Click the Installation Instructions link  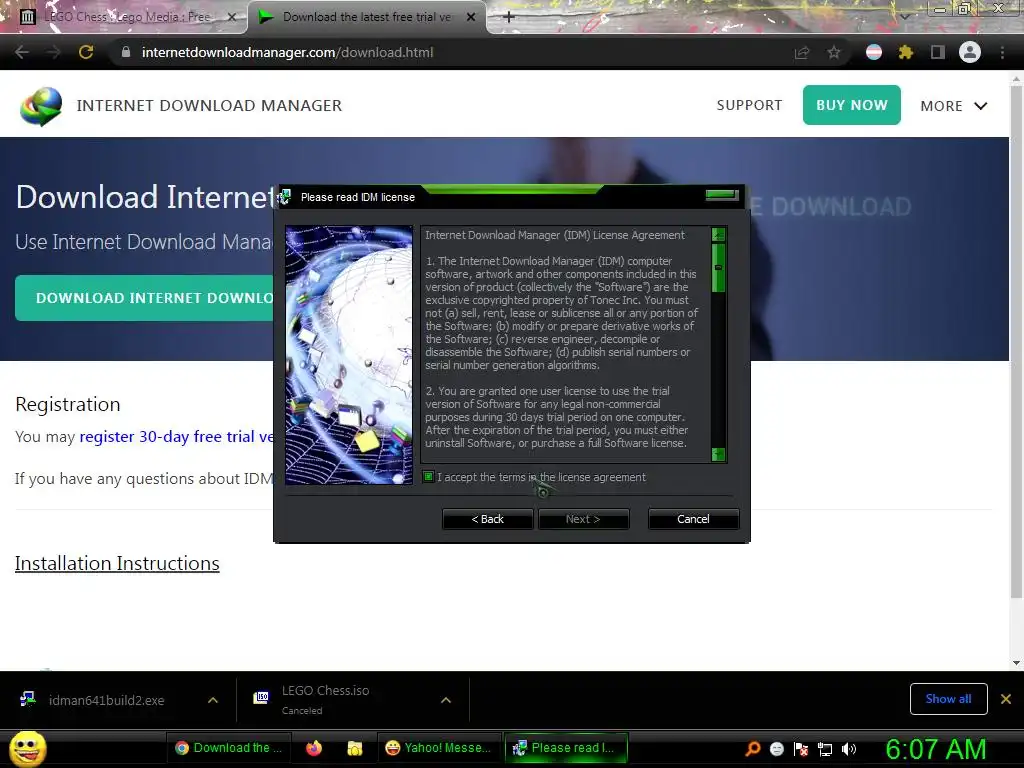click(x=118, y=563)
